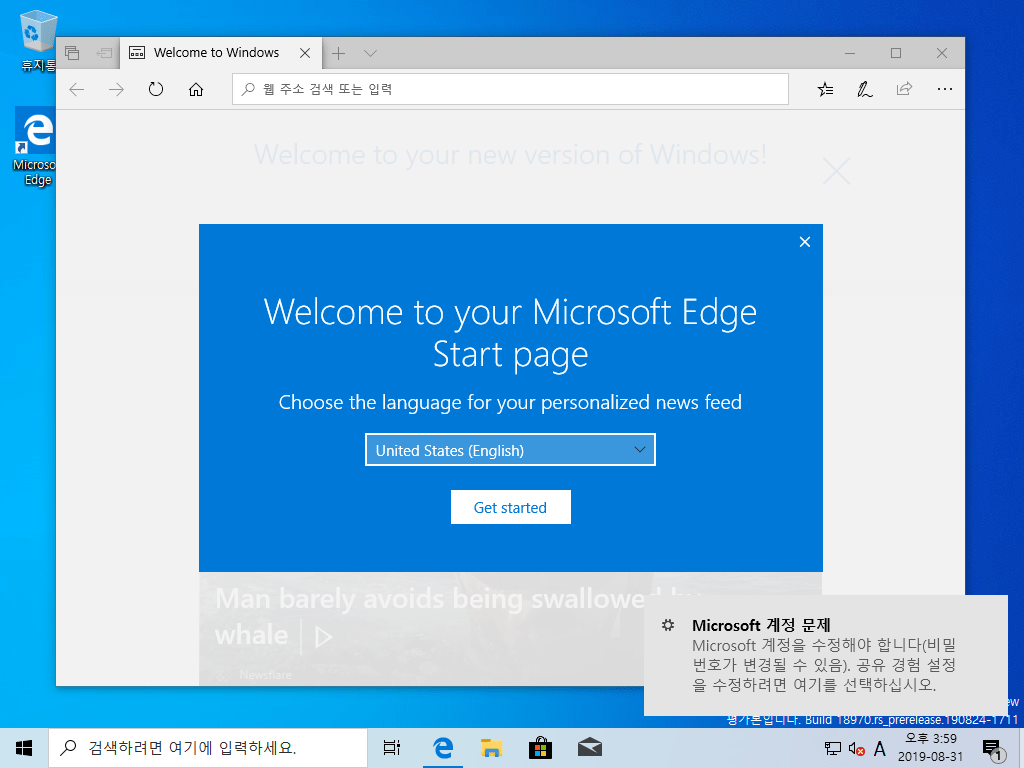Share this page icon
The height and width of the screenshot is (768, 1024).
click(904, 89)
